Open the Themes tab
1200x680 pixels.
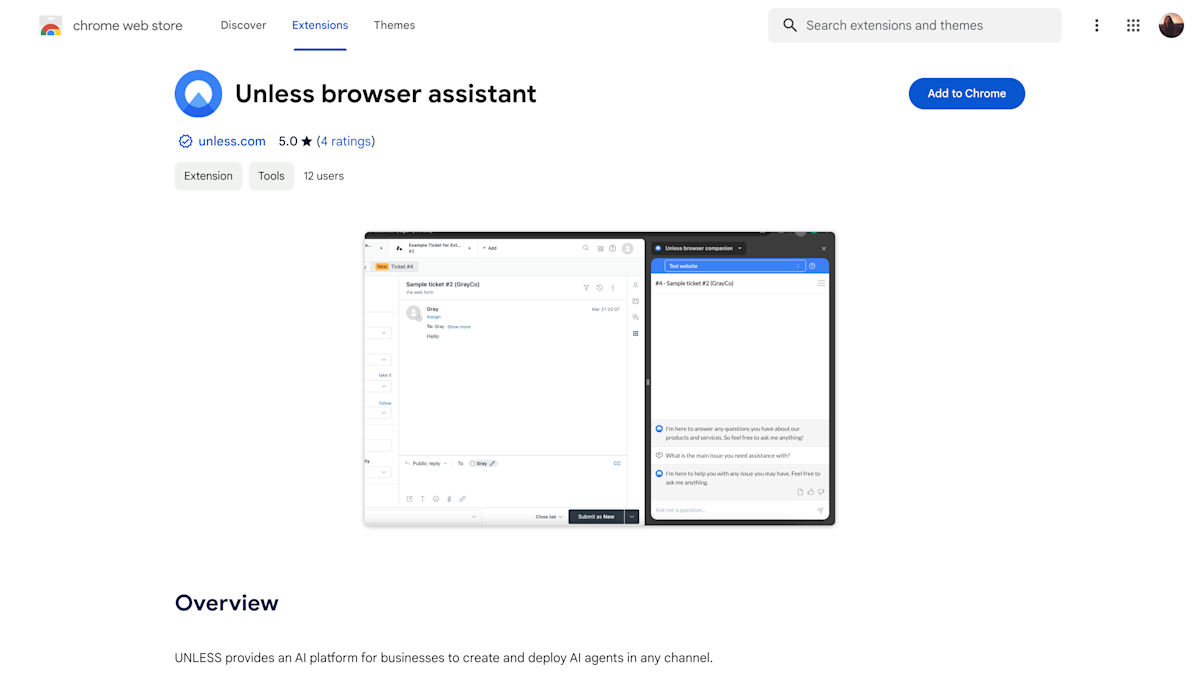tap(394, 25)
